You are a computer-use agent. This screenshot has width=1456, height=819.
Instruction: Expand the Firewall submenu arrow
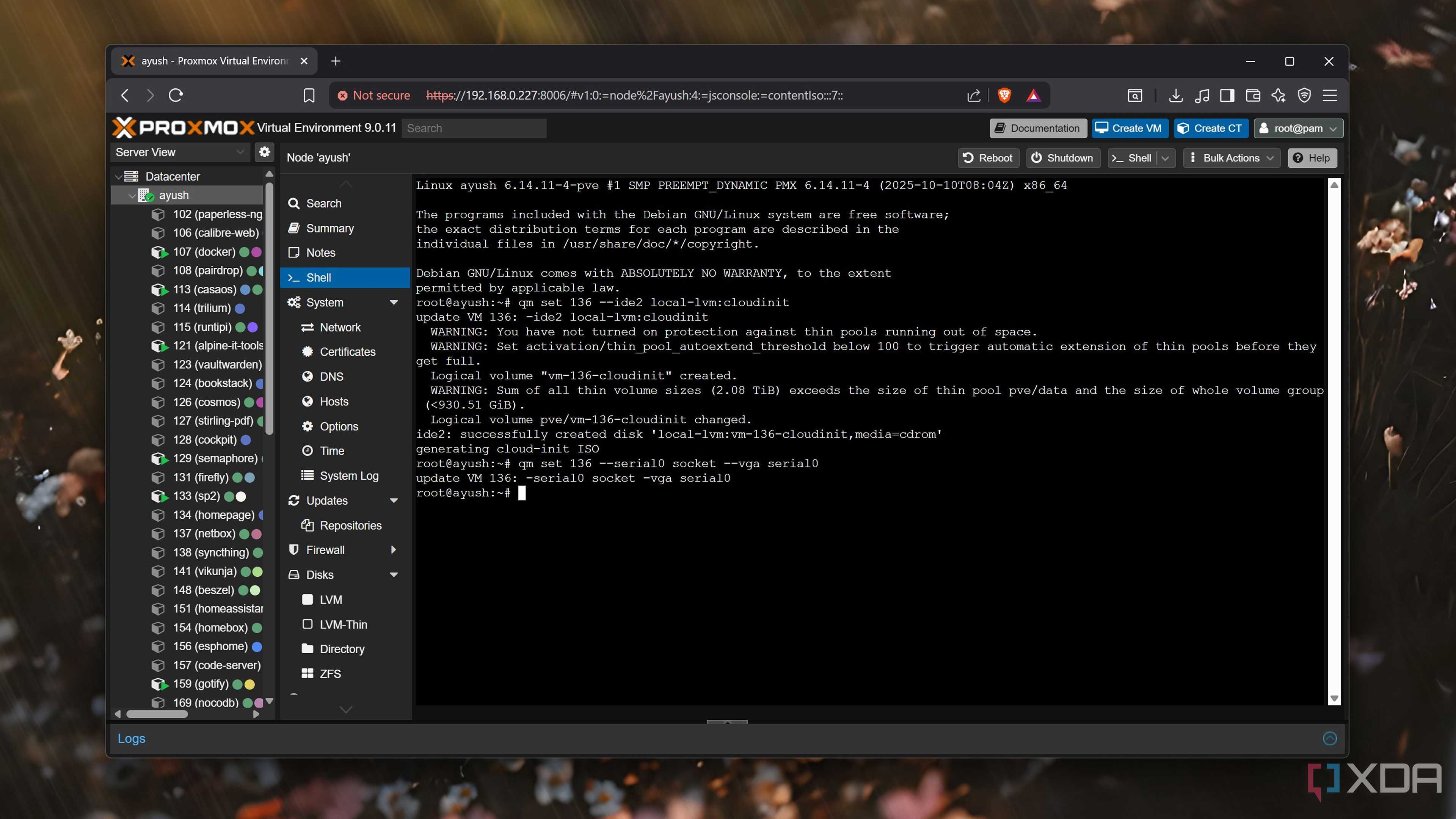(x=394, y=550)
